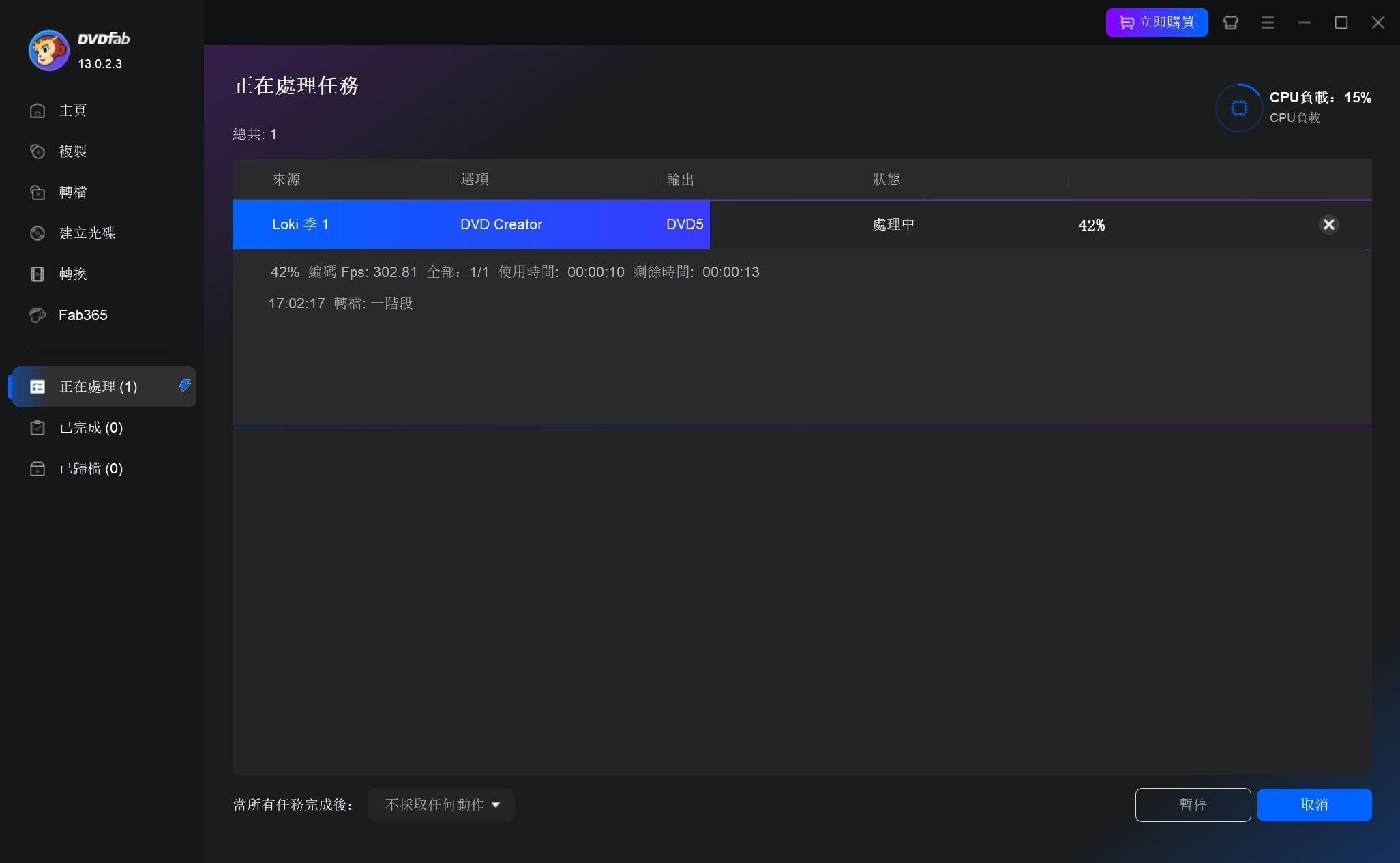Click the 使用時間: 00:00:10 detail
1400x863 pixels.
(561, 272)
